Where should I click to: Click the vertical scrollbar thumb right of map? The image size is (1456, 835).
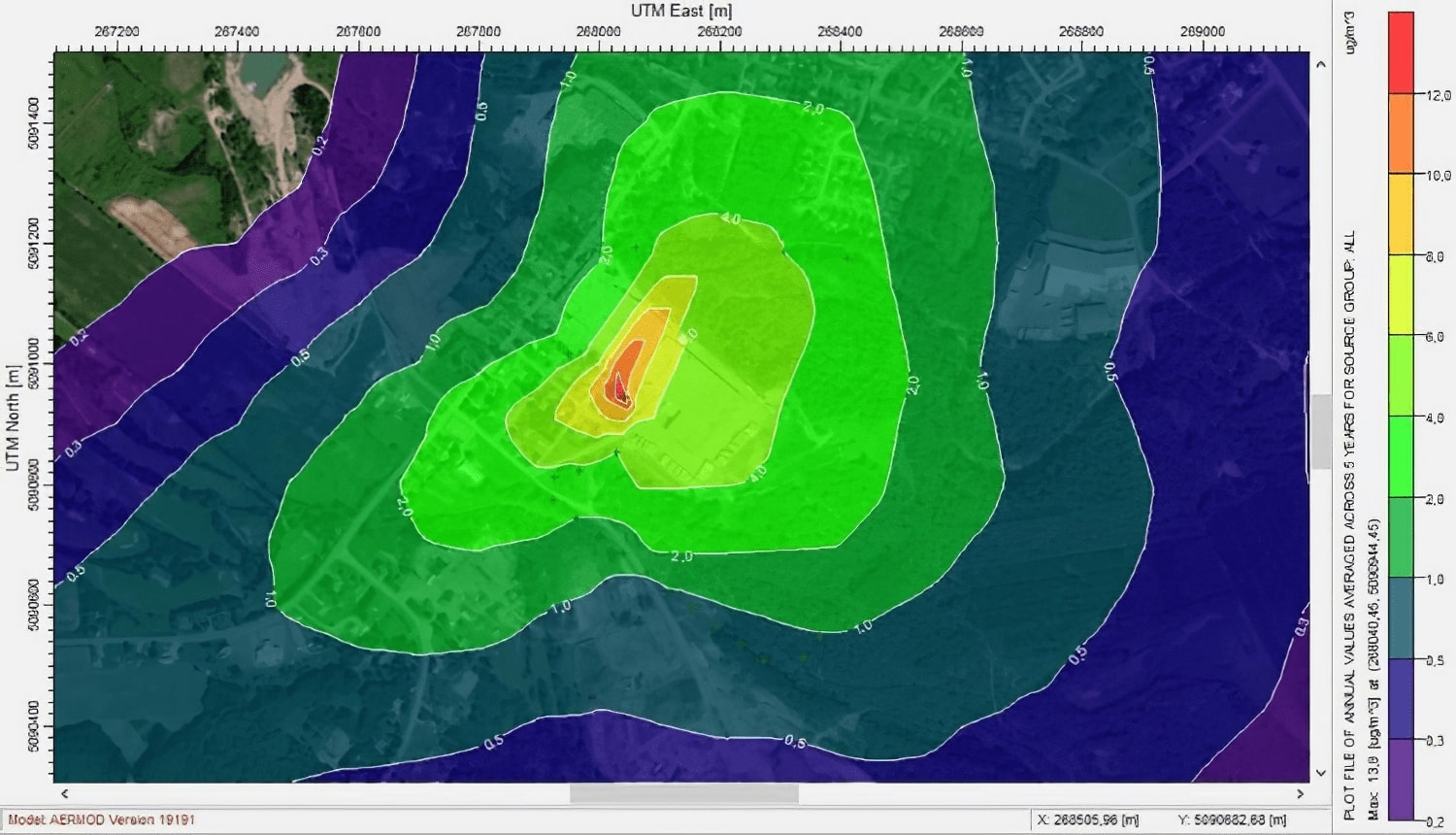pos(1320,432)
